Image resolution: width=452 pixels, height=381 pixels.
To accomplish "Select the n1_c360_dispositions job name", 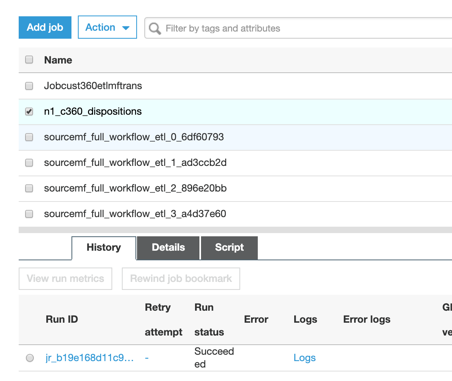I will pos(93,111).
